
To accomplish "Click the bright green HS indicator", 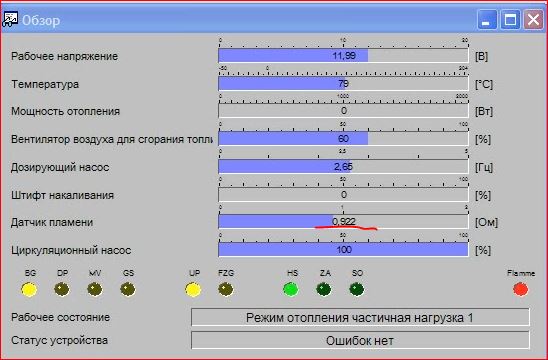I will pos(291,289).
